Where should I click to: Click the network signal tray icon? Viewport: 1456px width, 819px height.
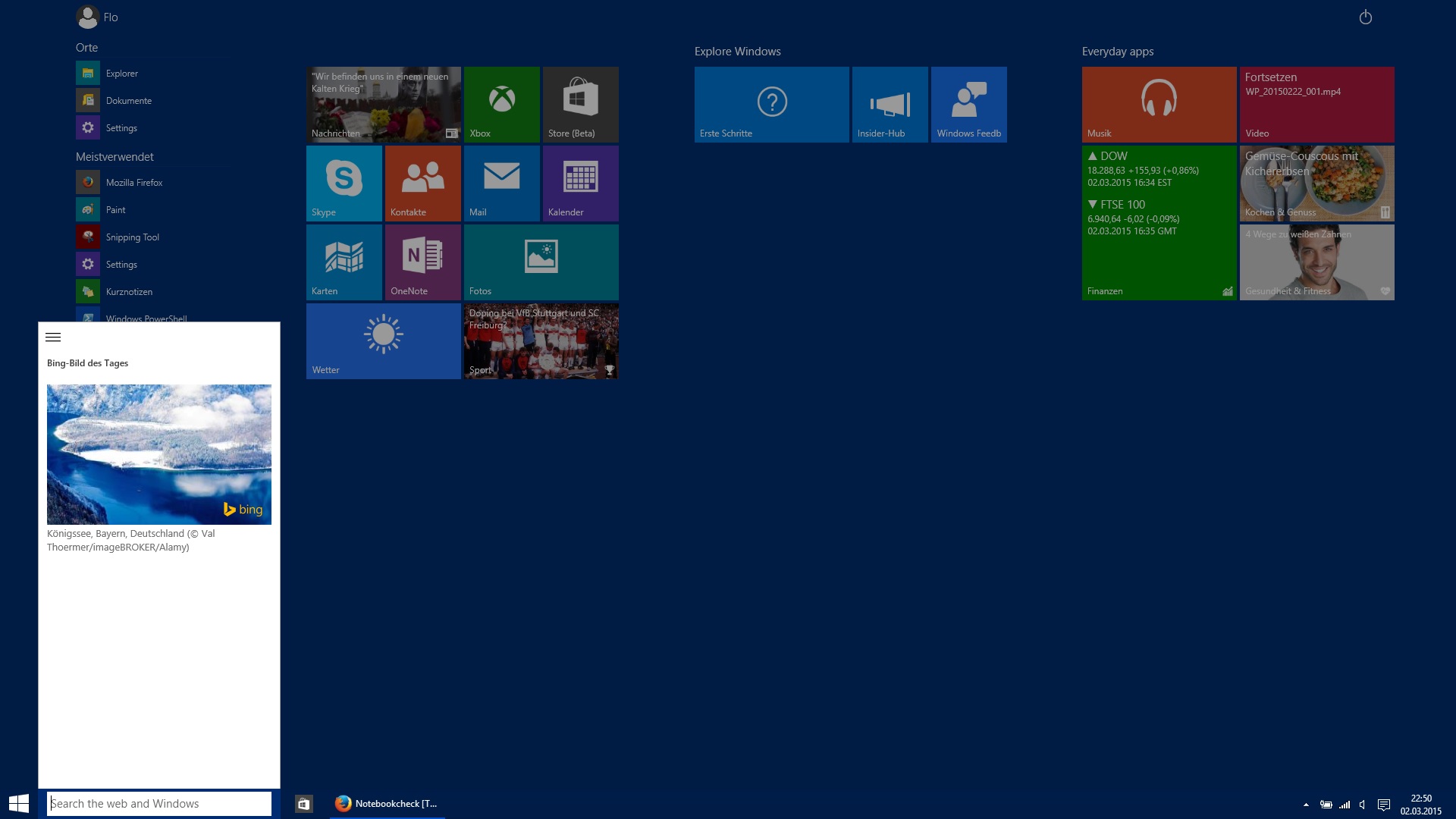click(1345, 805)
